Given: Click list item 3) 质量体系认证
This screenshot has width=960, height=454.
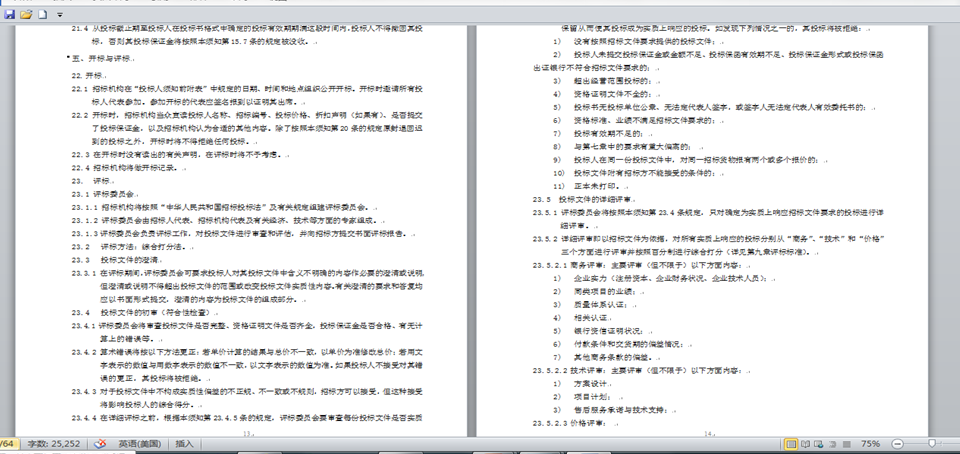Looking at the screenshot, I should click(x=591, y=304).
